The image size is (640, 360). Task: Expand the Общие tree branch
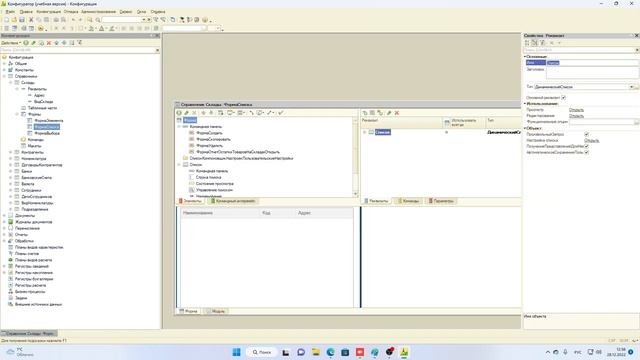click(4, 64)
